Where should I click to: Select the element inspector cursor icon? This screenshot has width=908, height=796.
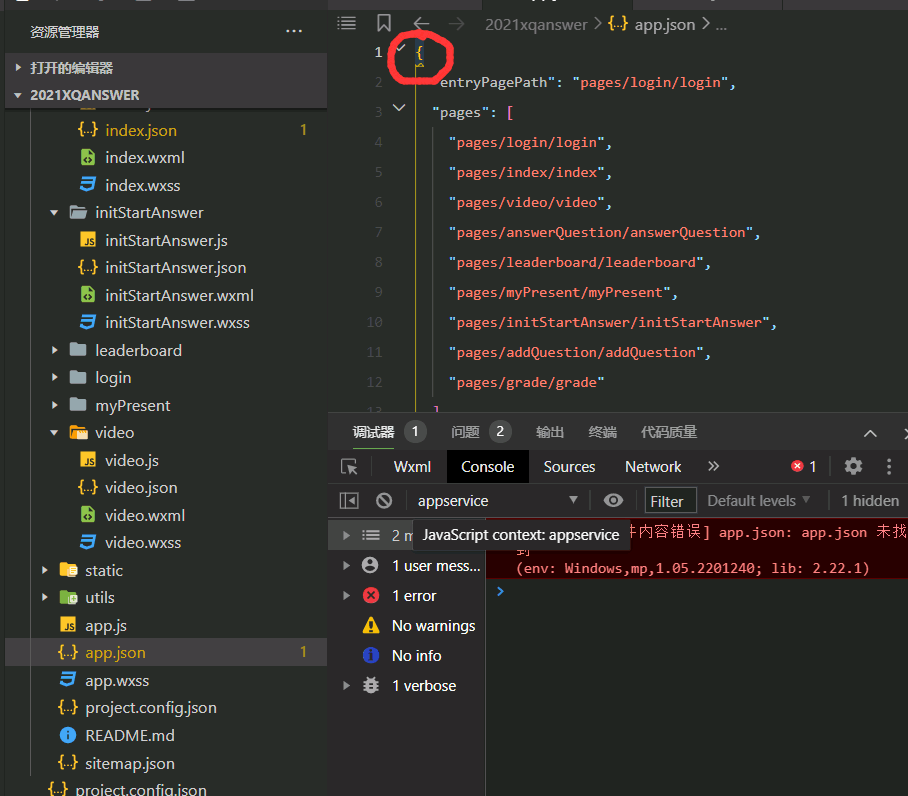point(349,467)
